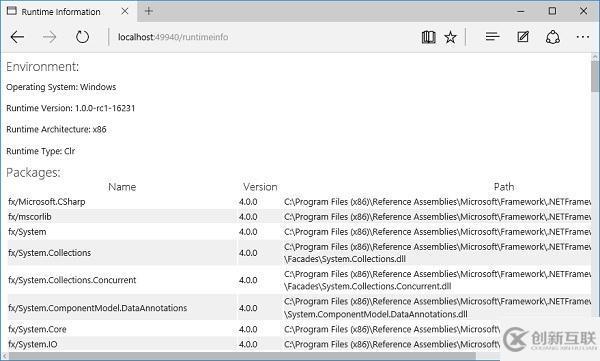Screen dimensions: 600x361
Task: Click the path cell for fx/mscorlib
Action: [437, 217]
